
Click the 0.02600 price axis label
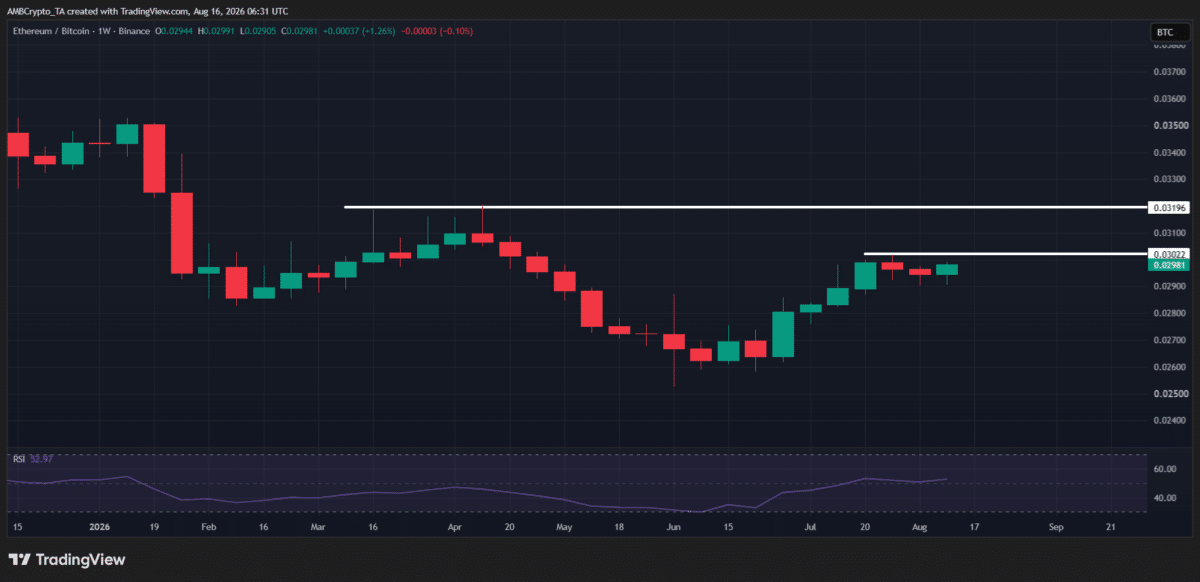click(1168, 368)
